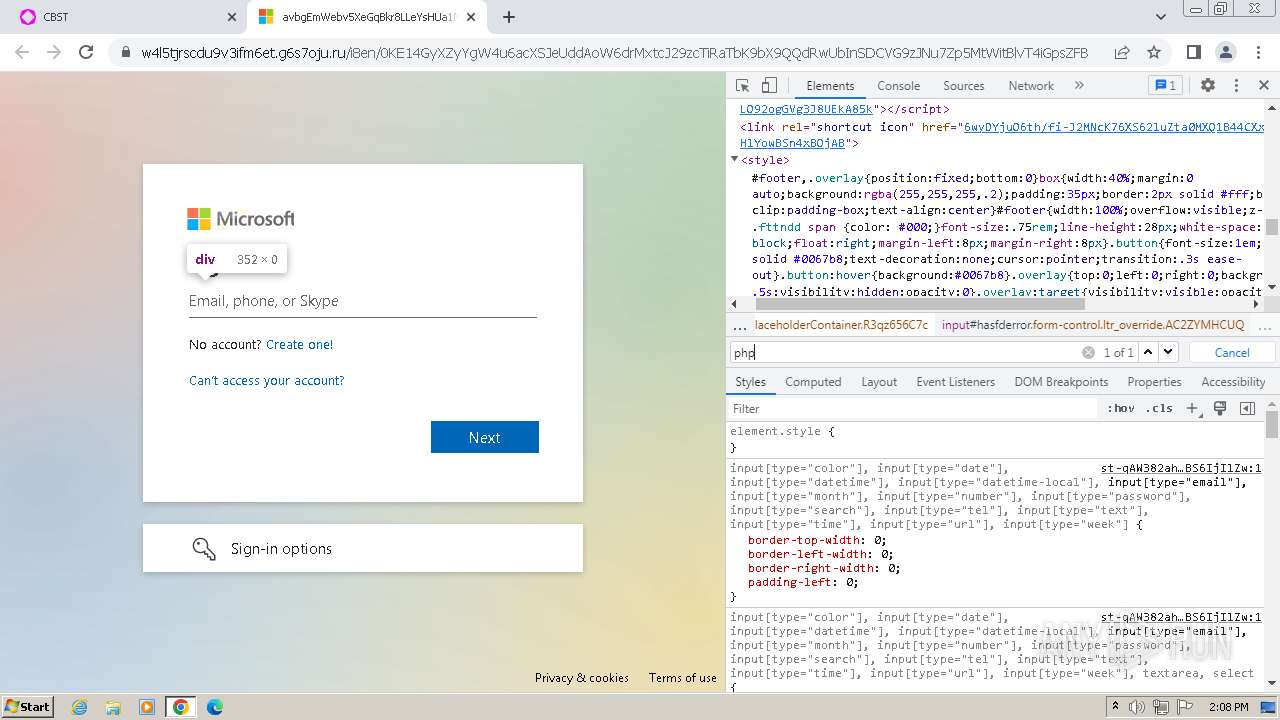Image resolution: width=1280 pixels, height=720 pixels.
Task: Toggle the browser side panel
Action: 1193,53
